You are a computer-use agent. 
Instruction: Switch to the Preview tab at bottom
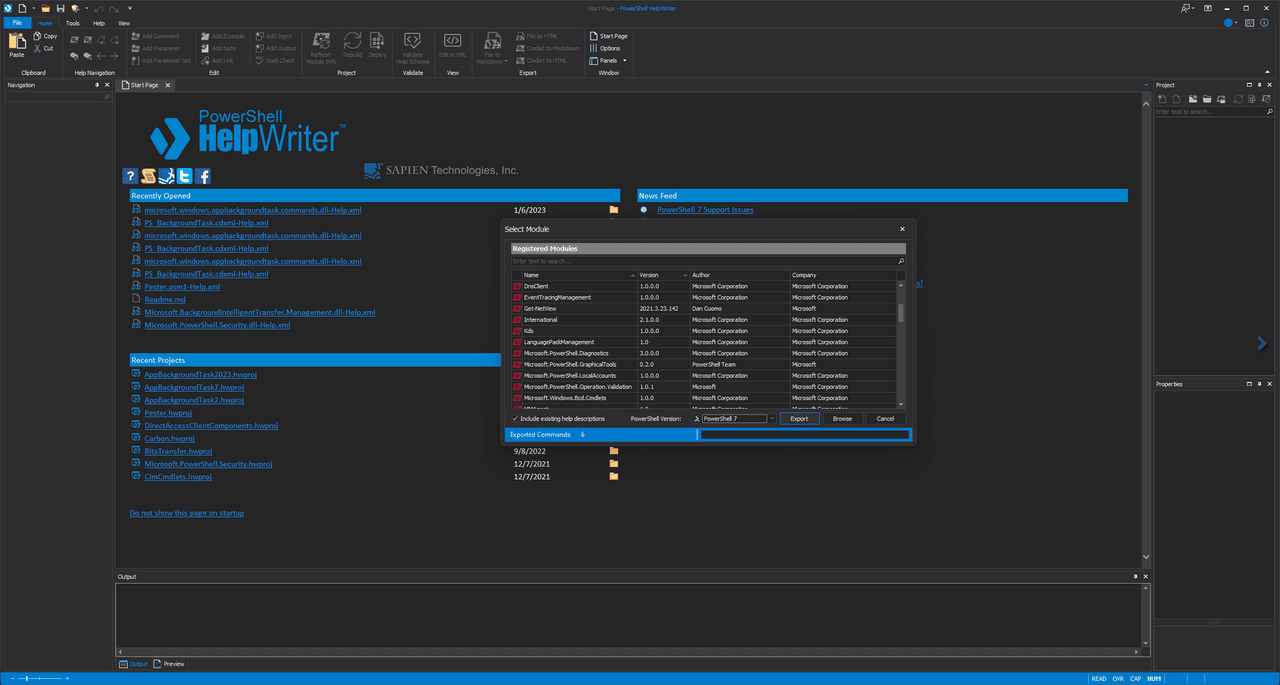(169, 664)
